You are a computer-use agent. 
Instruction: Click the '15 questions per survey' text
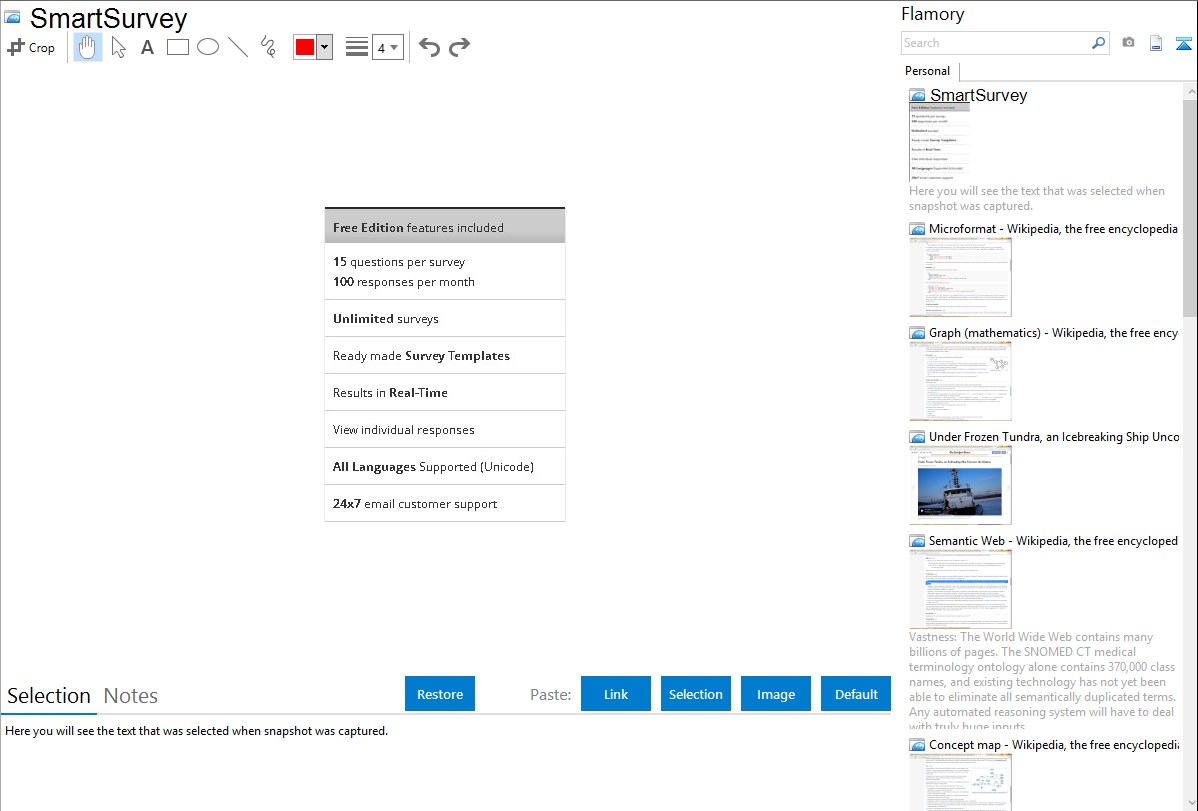click(x=399, y=261)
